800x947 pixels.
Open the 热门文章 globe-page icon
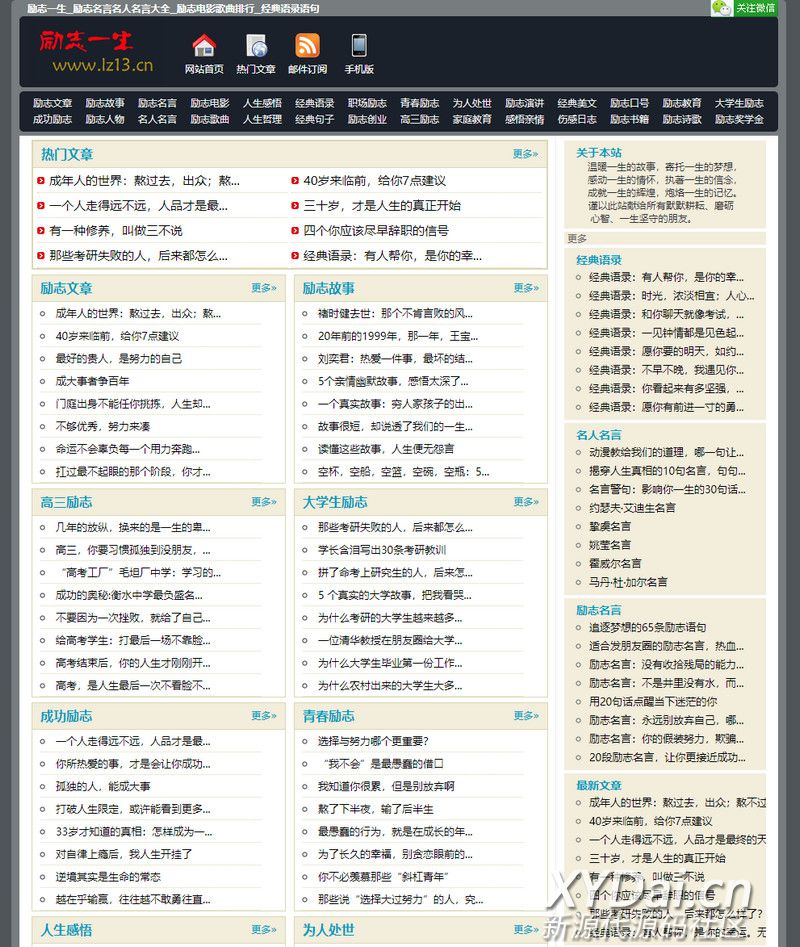(x=256, y=46)
